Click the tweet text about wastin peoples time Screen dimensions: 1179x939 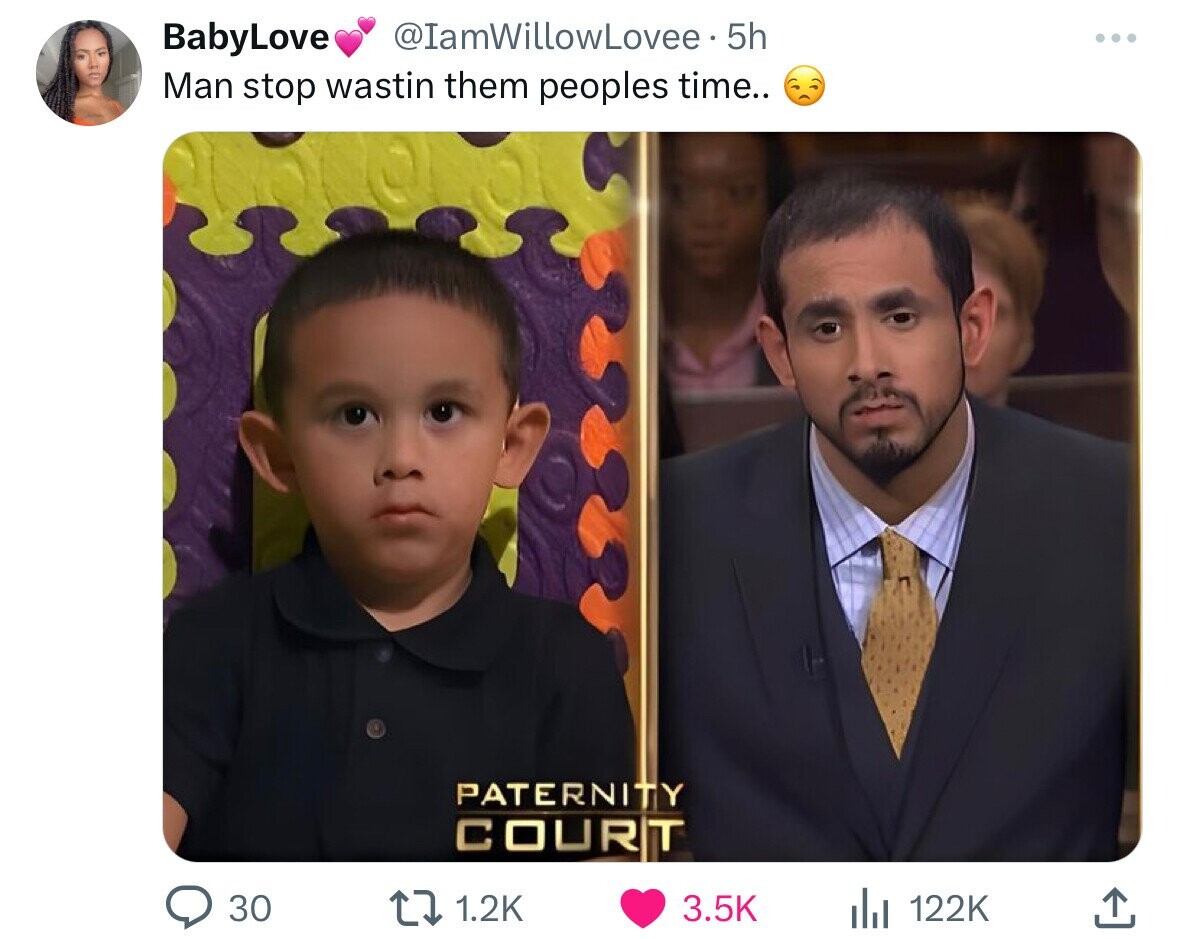[466, 86]
